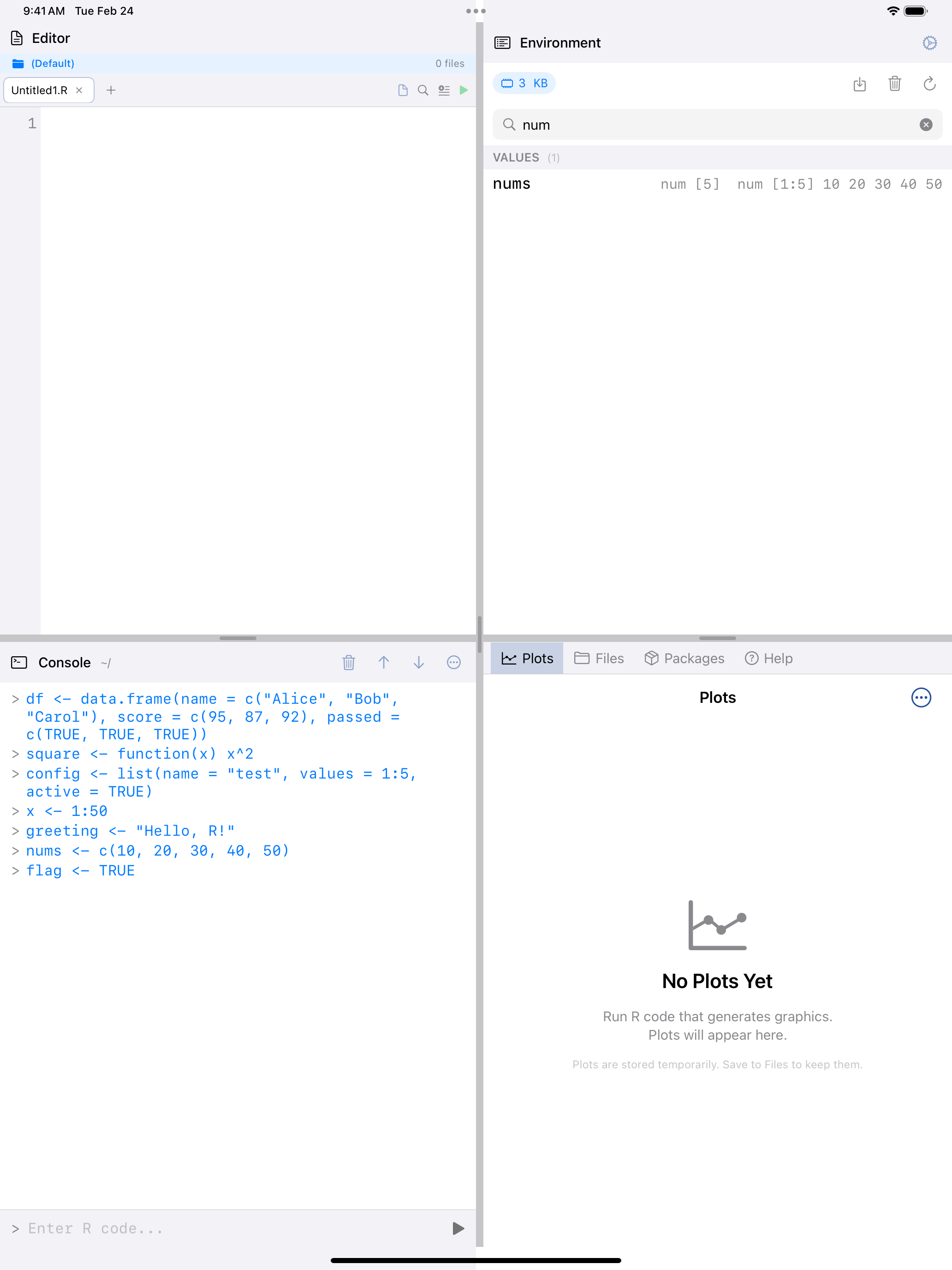Image resolution: width=952 pixels, height=1270 pixels.
Task: Switch to the Files tab
Action: click(599, 658)
